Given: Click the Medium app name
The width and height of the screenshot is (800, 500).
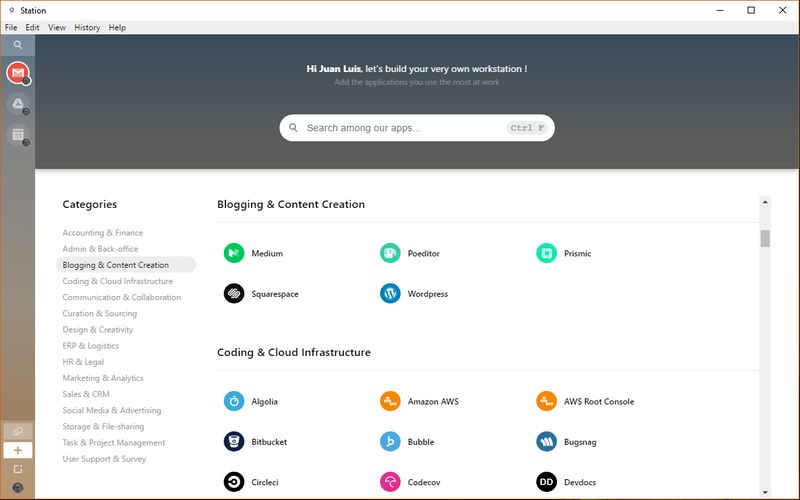Looking at the screenshot, I should click(267, 253).
